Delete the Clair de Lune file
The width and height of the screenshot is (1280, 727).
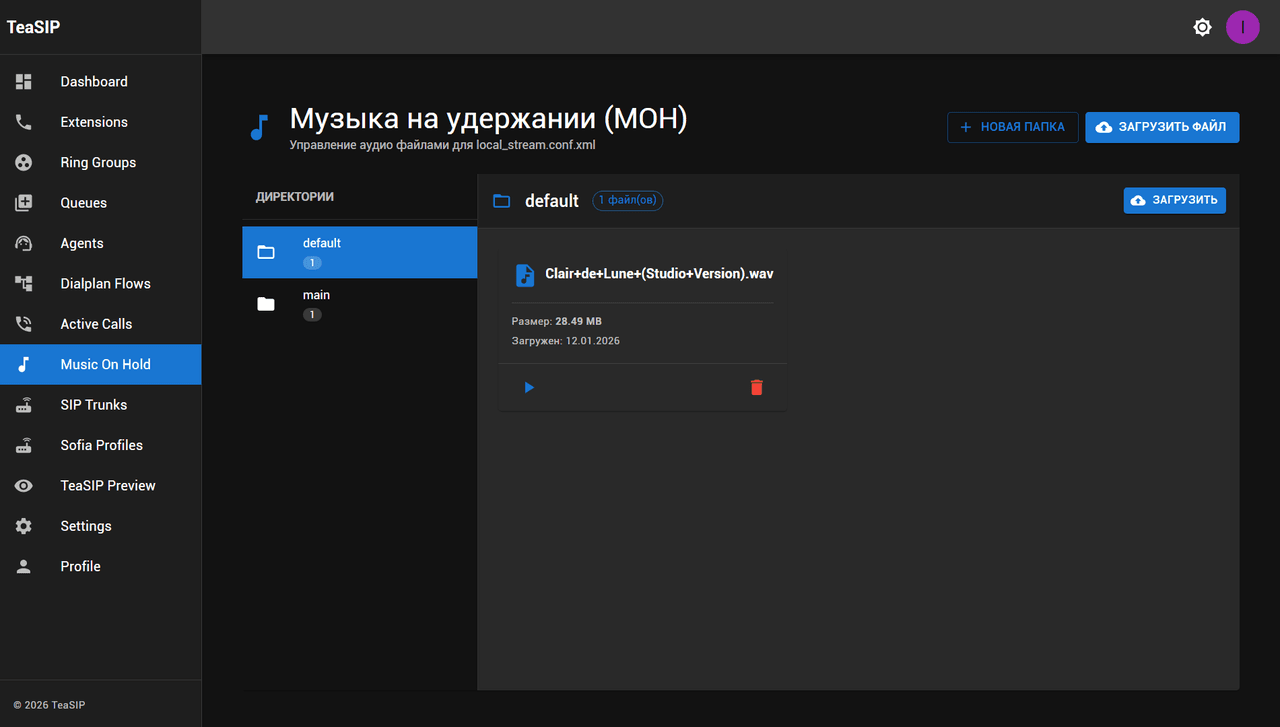pyautogui.click(x=757, y=387)
